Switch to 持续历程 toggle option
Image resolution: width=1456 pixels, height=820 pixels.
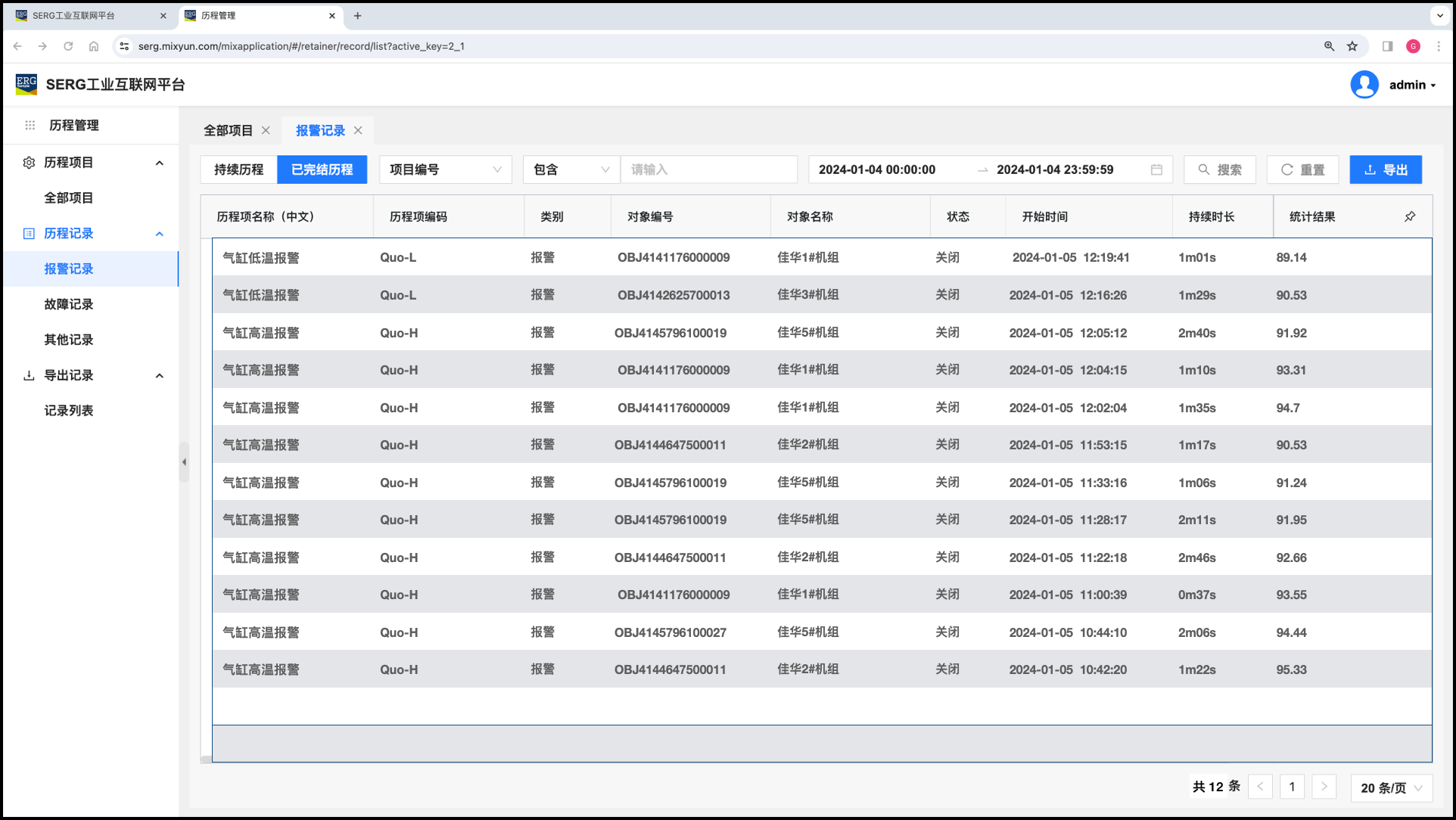pyautogui.click(x=238, y=169)
